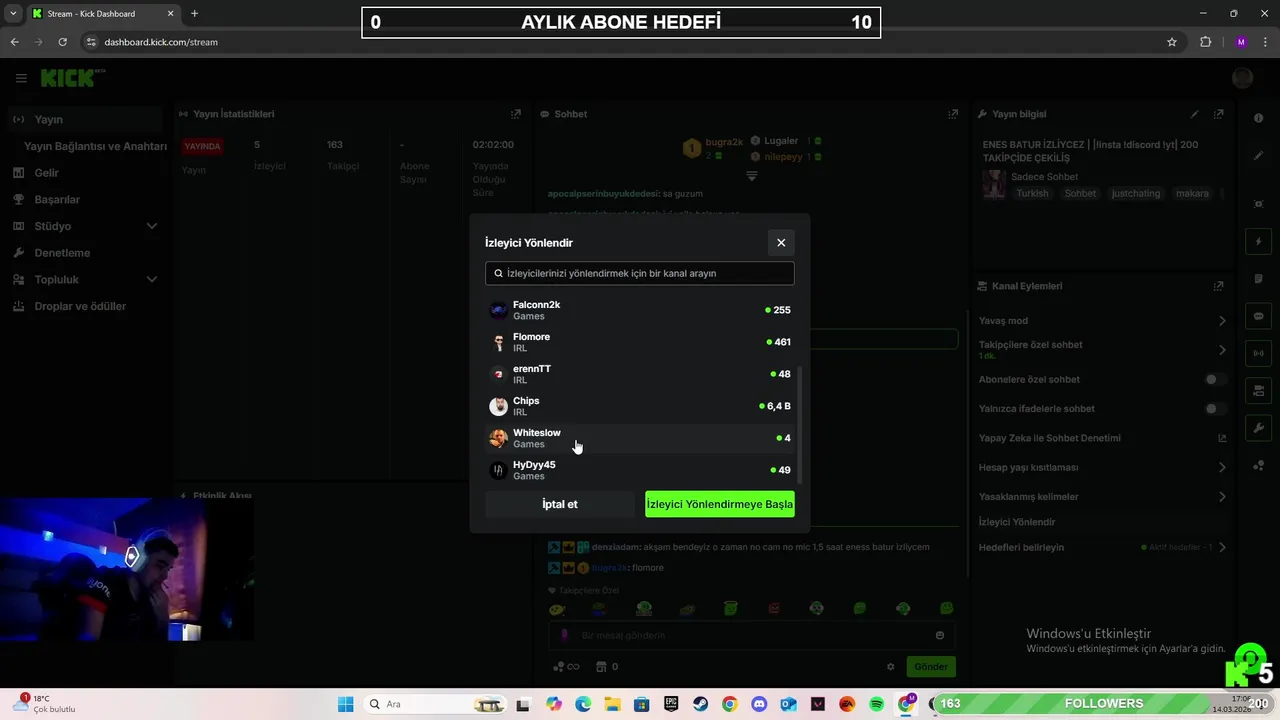
Task: Open Spotify from the taskbar
Action: coord(876,704)
